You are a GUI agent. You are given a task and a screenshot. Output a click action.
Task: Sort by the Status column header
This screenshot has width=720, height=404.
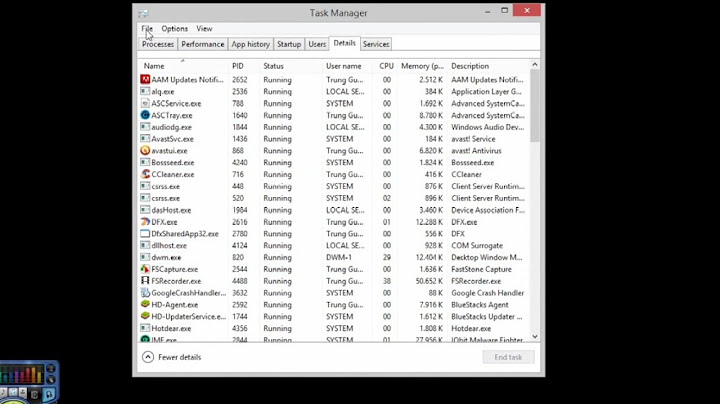[x=291, y=66]
